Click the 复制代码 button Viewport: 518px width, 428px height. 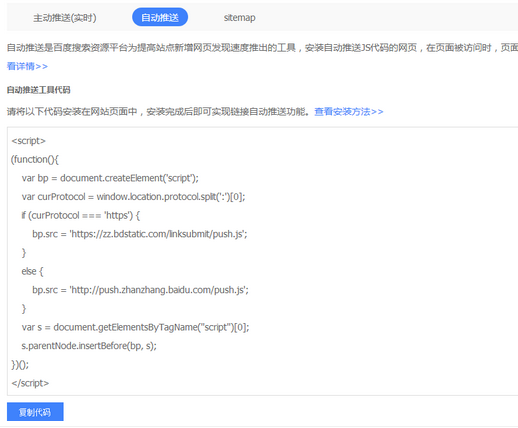(35, 412)
